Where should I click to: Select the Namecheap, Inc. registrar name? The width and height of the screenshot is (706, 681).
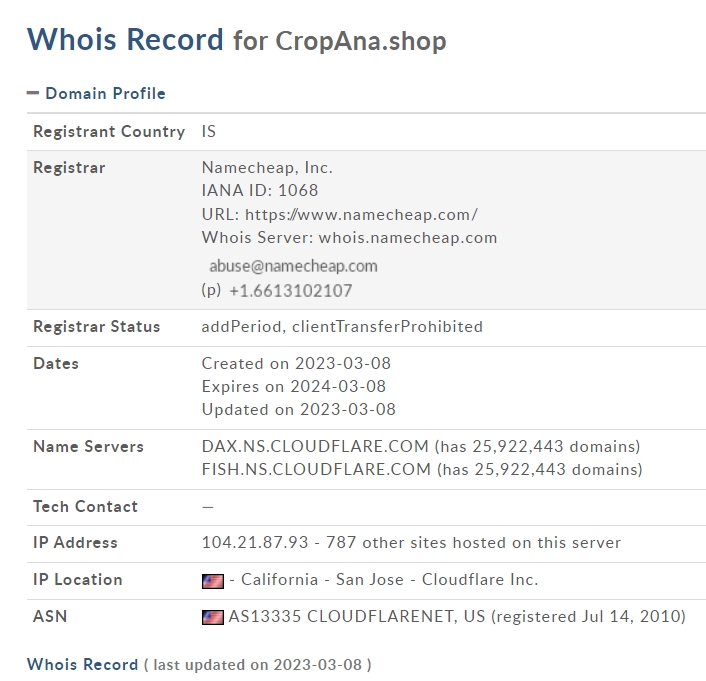[x=267, y=168]
